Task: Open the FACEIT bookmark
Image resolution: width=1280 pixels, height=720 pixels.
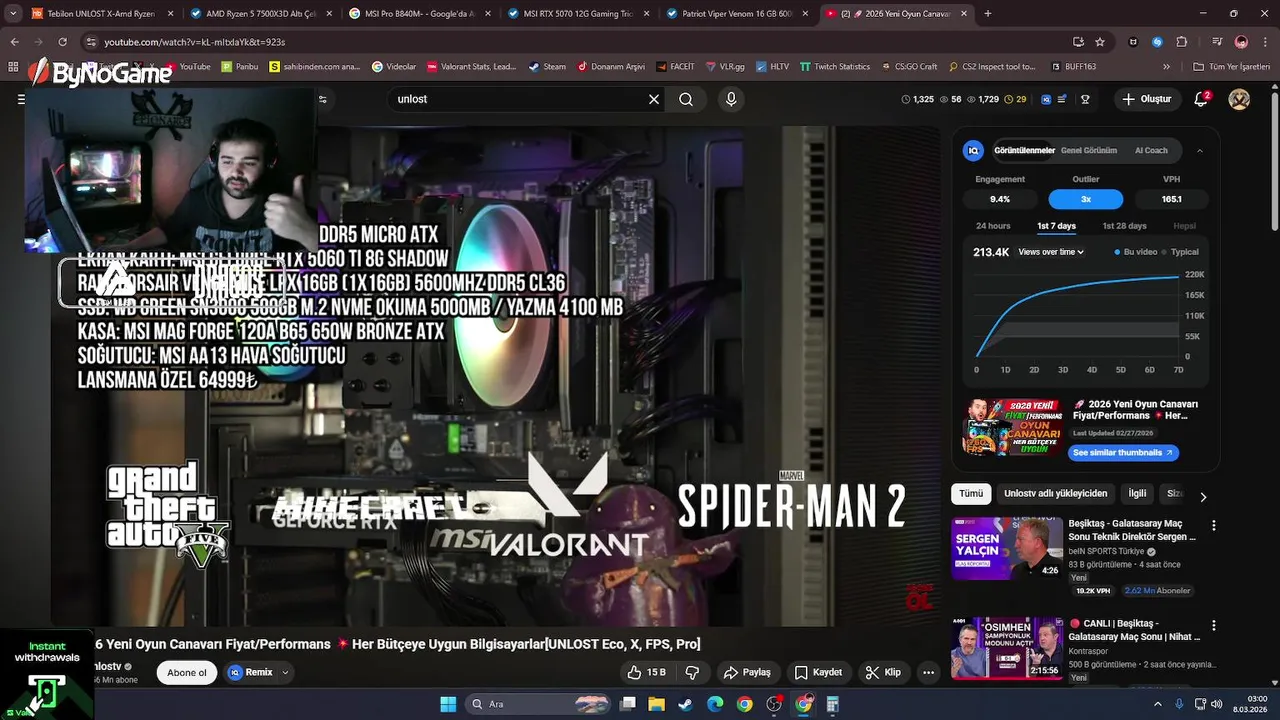Action: point(675,67)
